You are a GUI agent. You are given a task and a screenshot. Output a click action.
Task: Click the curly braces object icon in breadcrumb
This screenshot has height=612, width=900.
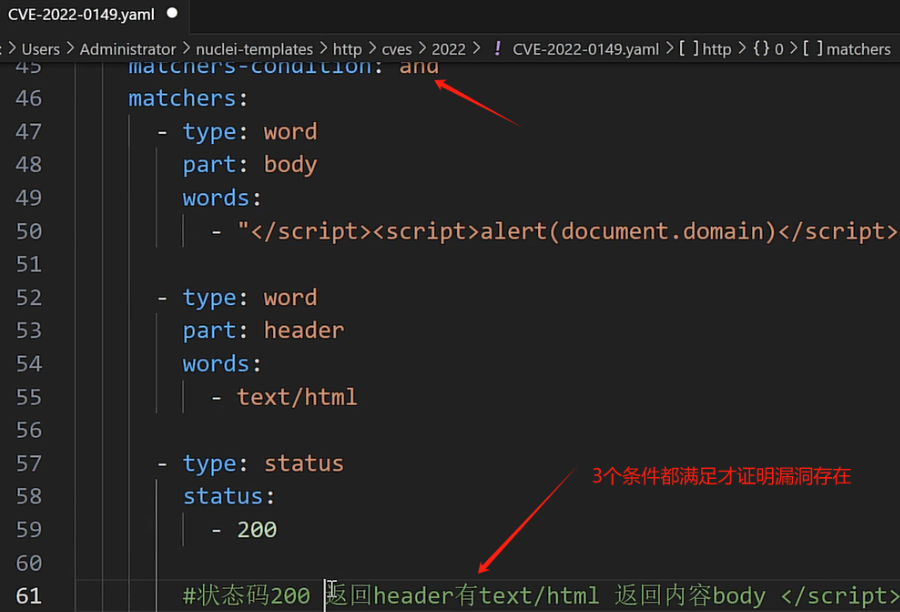coord(761,49)
